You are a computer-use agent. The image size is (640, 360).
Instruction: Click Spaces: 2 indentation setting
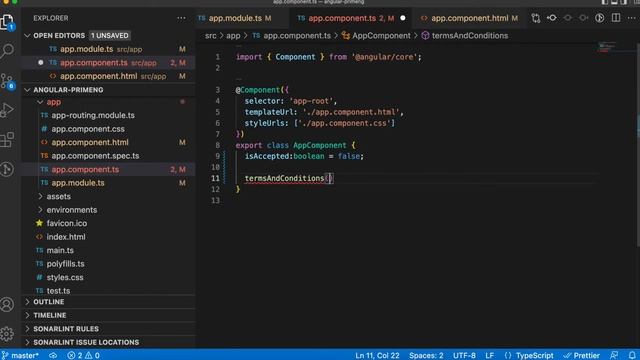[x=426, y=355]
